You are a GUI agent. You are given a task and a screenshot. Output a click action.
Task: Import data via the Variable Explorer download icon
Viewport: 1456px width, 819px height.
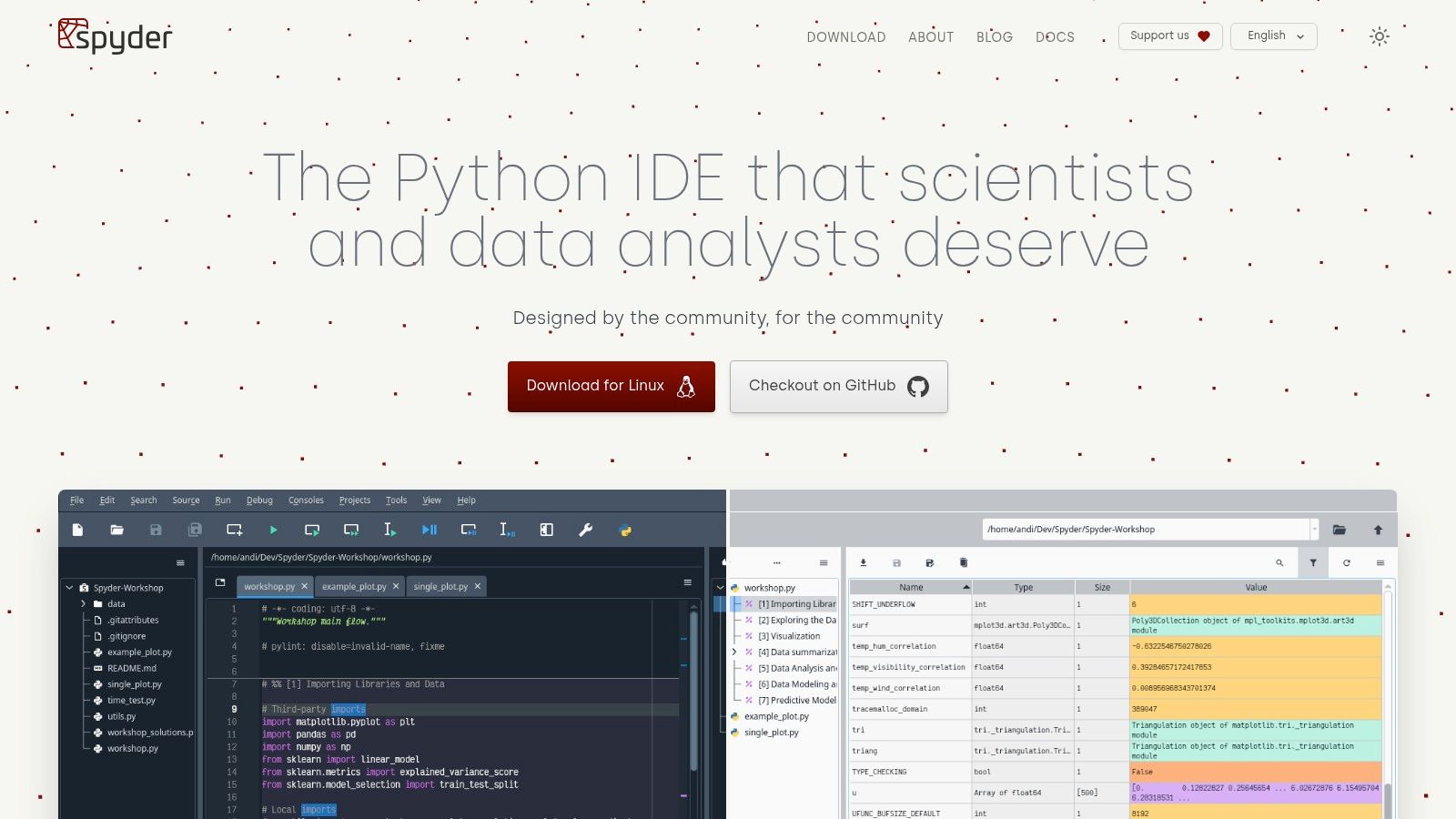click(x=863, y=562)
